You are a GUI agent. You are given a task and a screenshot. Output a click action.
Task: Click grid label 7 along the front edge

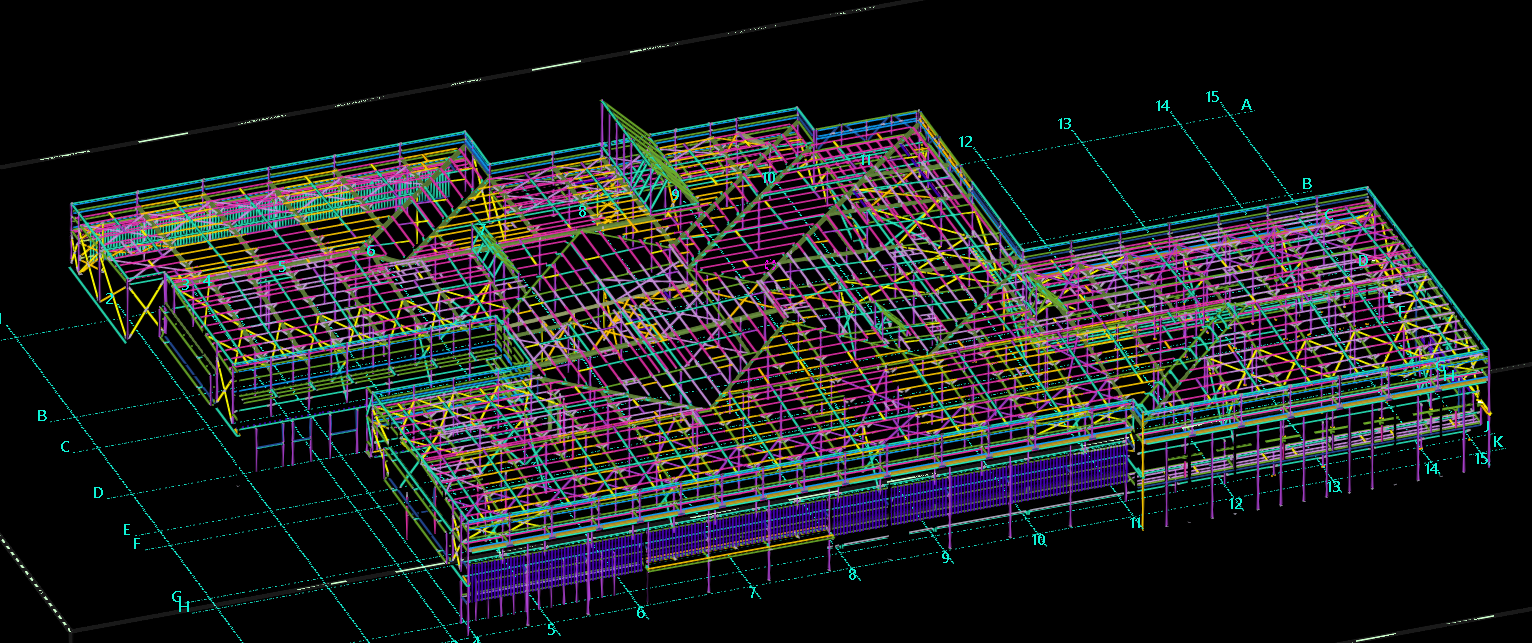click(753, 593)
